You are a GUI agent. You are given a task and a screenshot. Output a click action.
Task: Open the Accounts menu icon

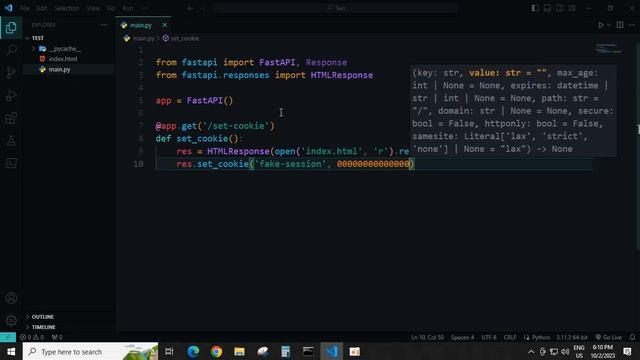(11, 298)
